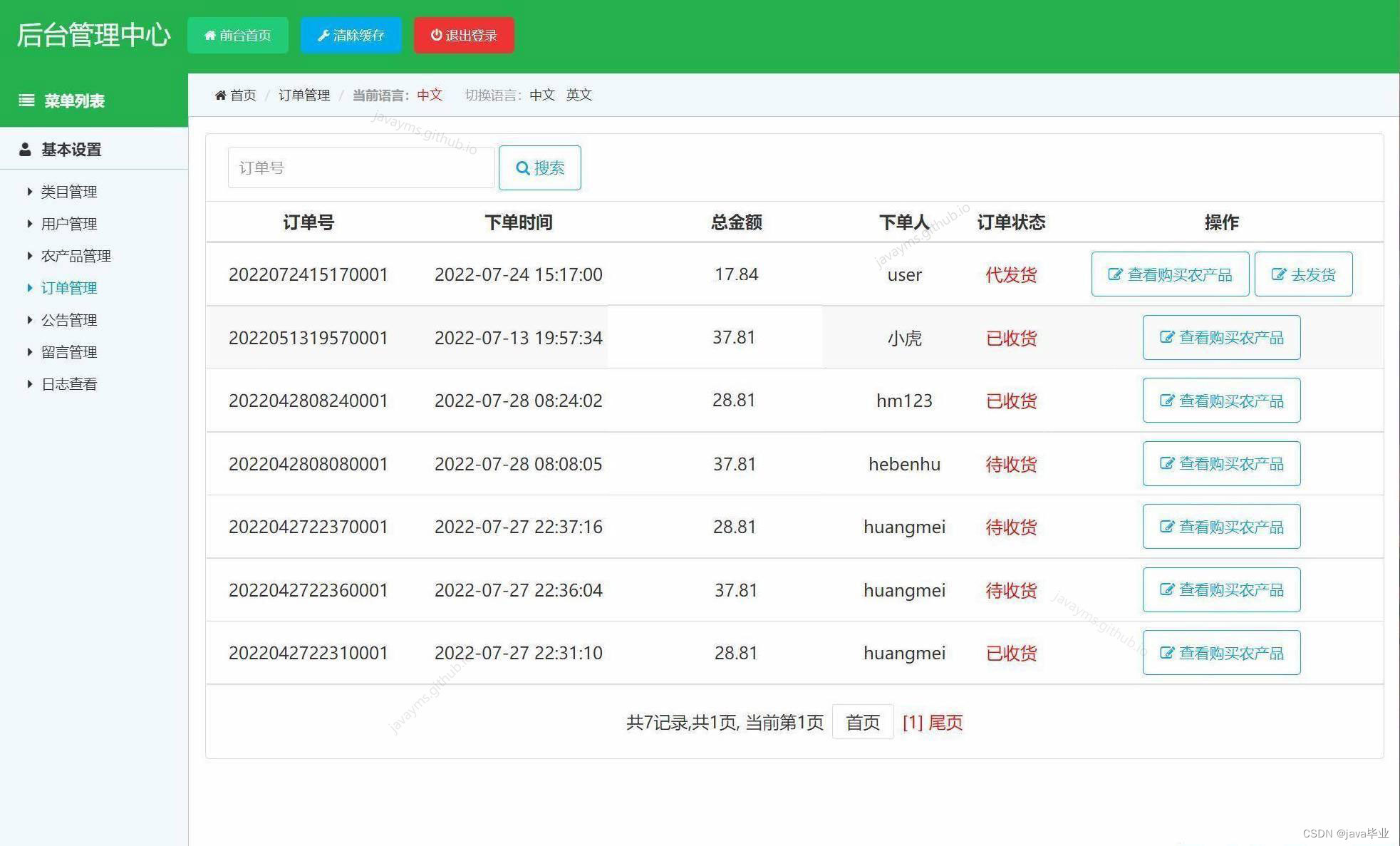Click the user icon next to 基本设置

point(26,149)
